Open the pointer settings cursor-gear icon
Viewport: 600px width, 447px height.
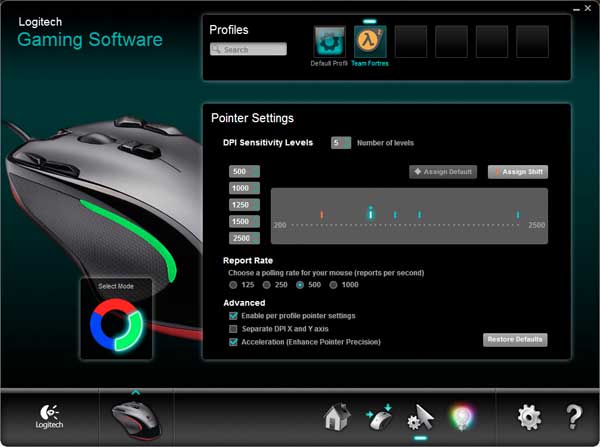421,417
